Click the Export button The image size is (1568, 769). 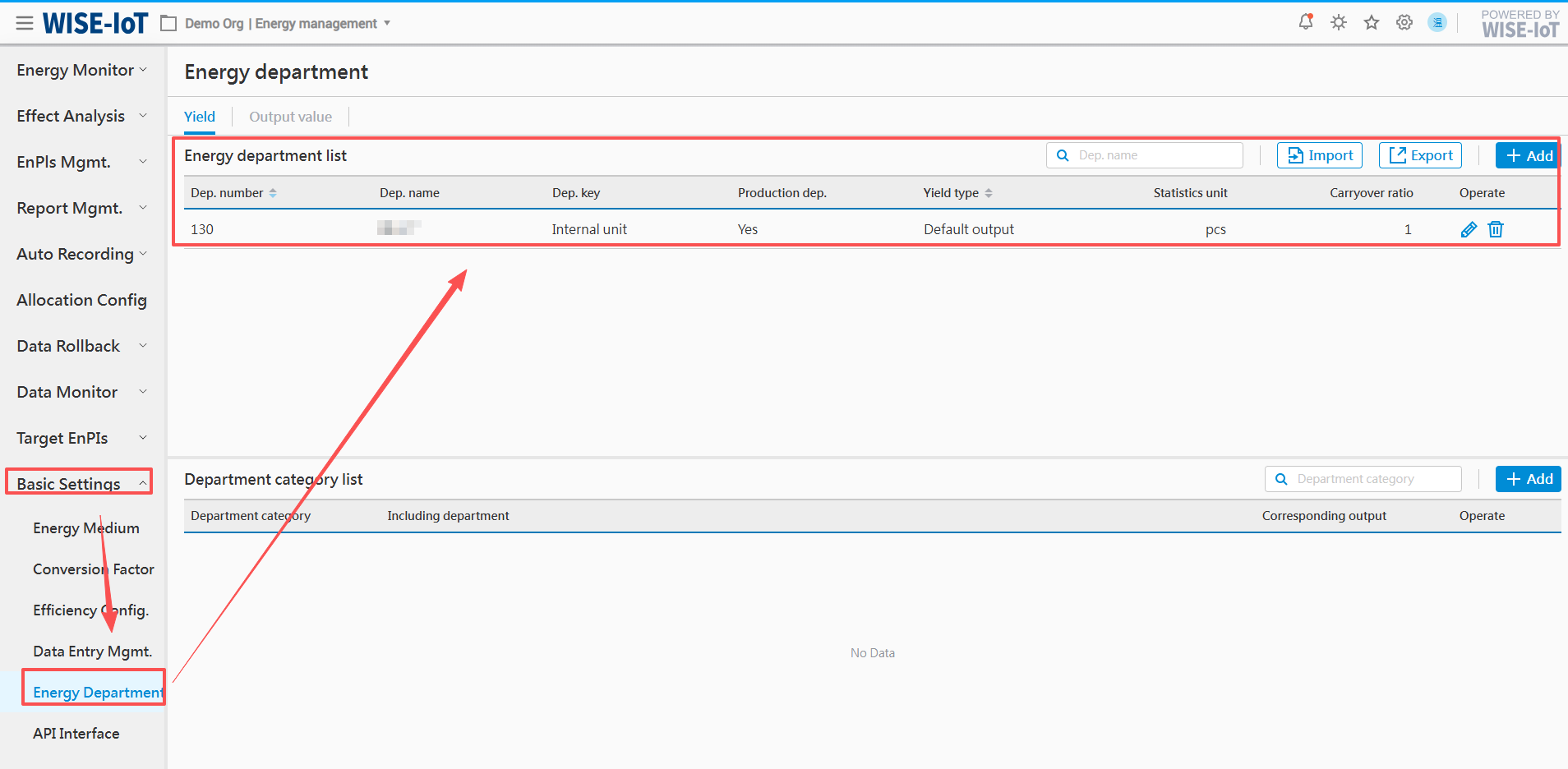(x=1420, y=155)
